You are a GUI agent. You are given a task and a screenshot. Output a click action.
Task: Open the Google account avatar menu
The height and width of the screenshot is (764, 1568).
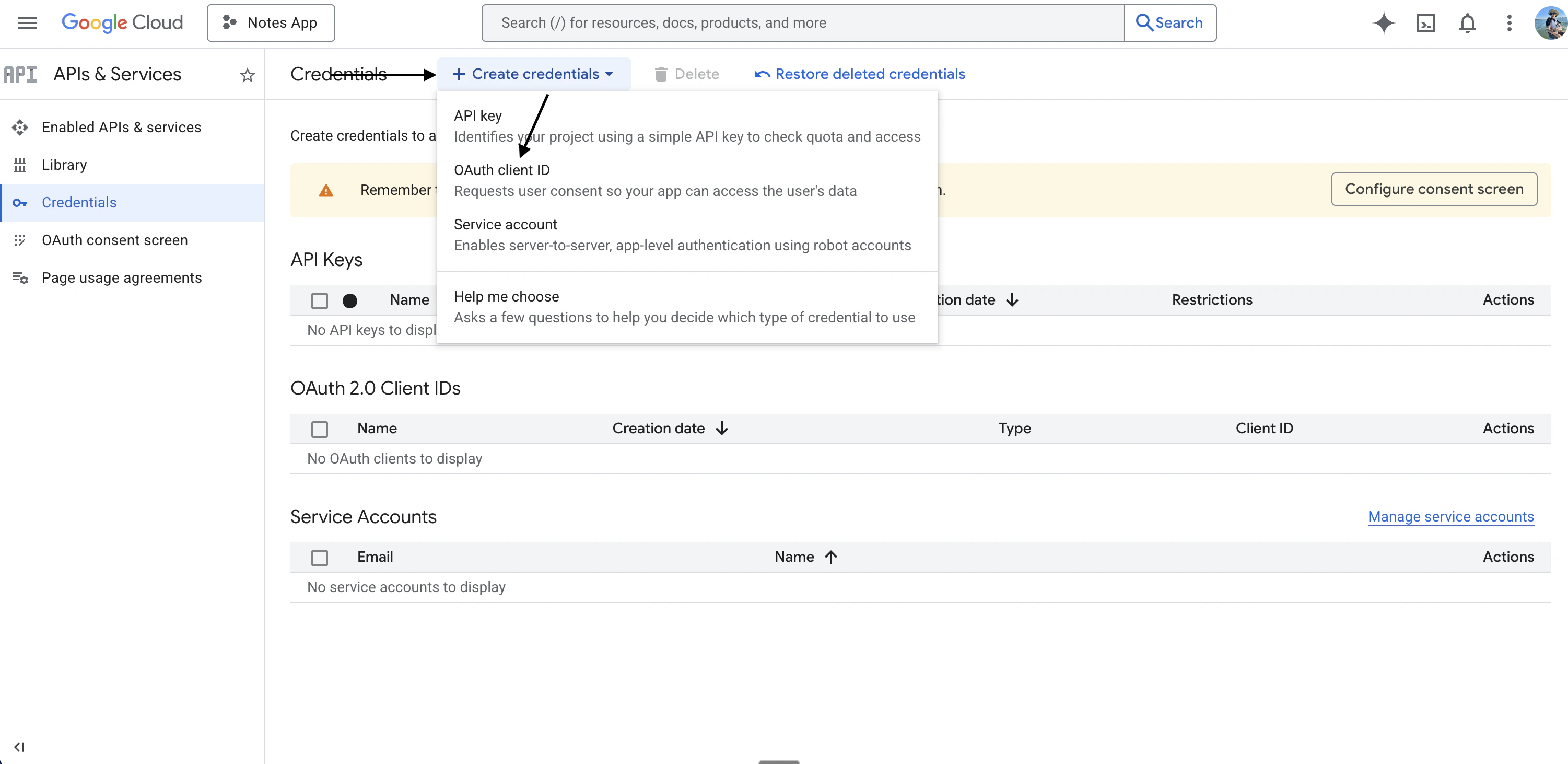pos(1551,23)
